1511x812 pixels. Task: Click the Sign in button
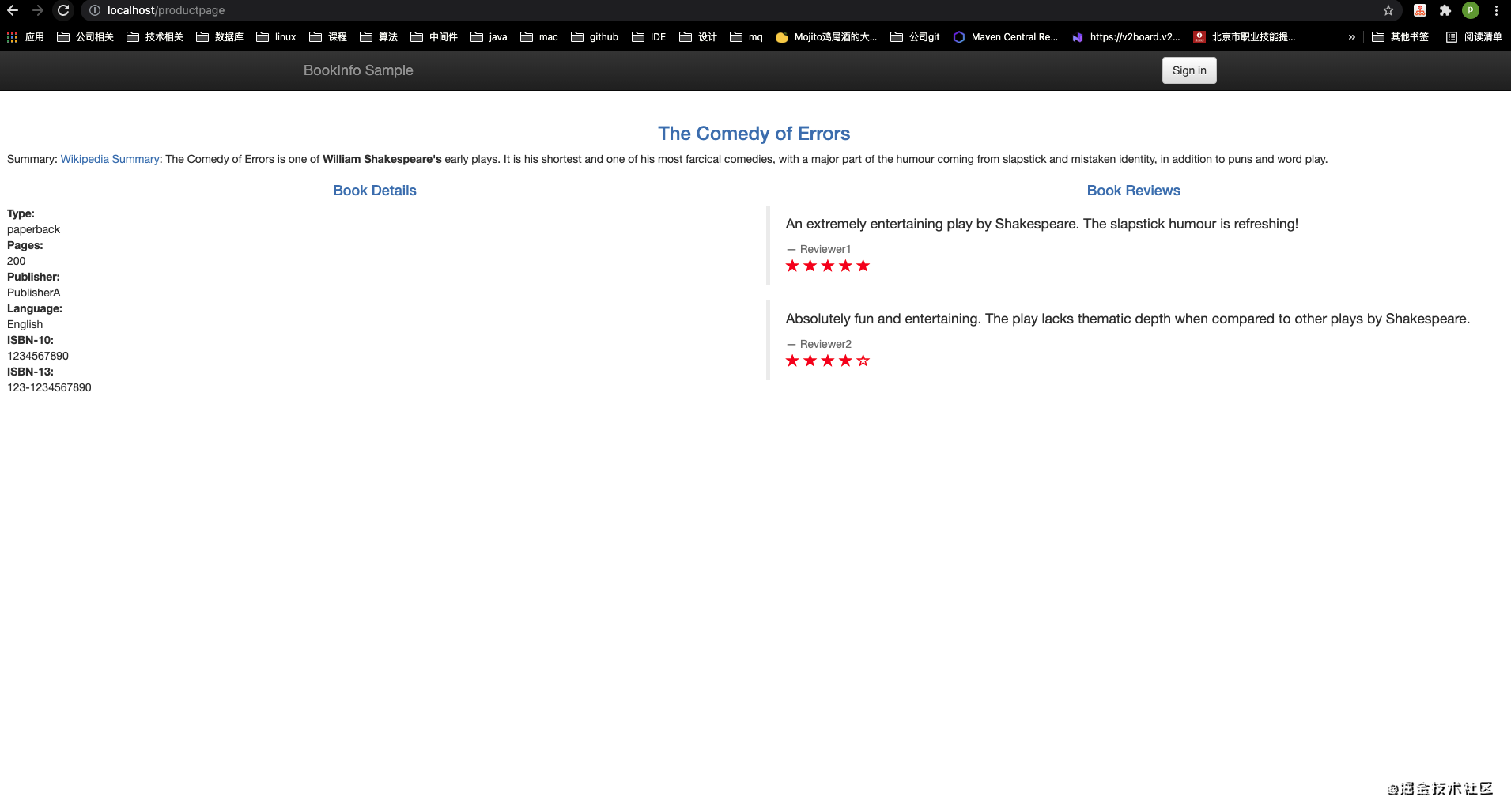coord(1189,70)
